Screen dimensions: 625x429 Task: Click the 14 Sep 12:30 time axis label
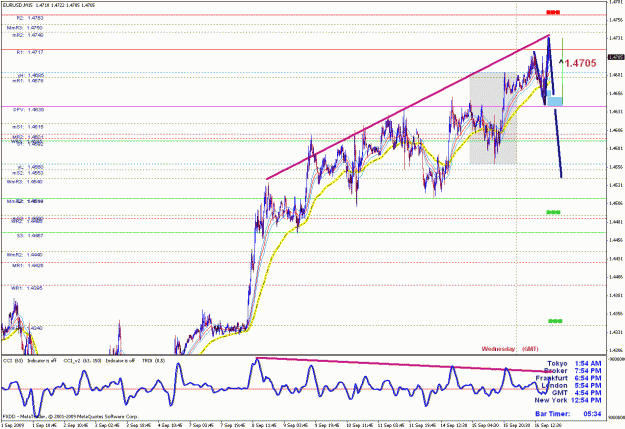454,425
